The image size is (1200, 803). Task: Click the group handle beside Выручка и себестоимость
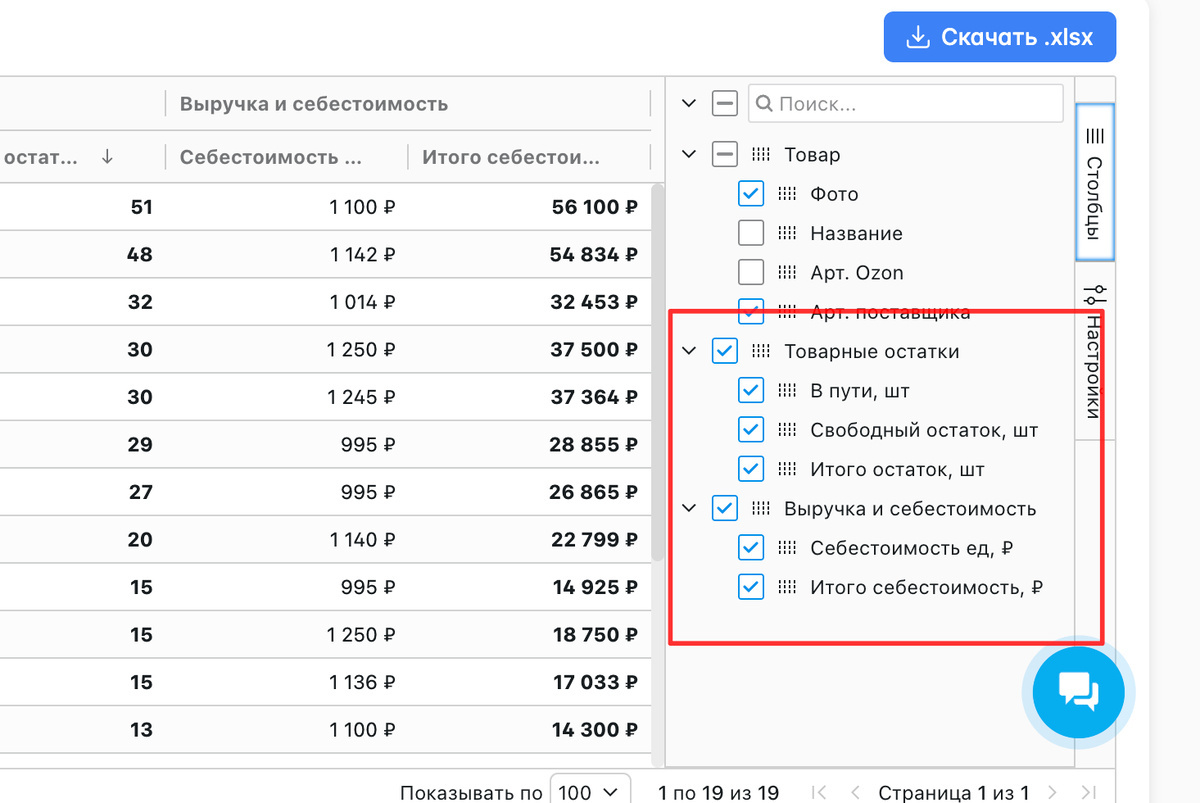pyautogui.click(x=761, y=509)
